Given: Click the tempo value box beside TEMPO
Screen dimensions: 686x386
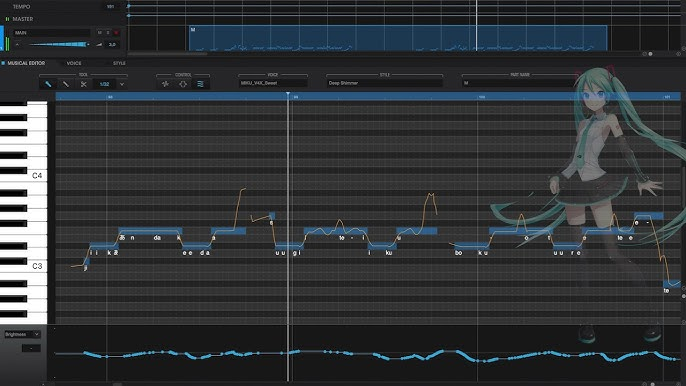Looking at the screenshot, I should click(110, 7).
